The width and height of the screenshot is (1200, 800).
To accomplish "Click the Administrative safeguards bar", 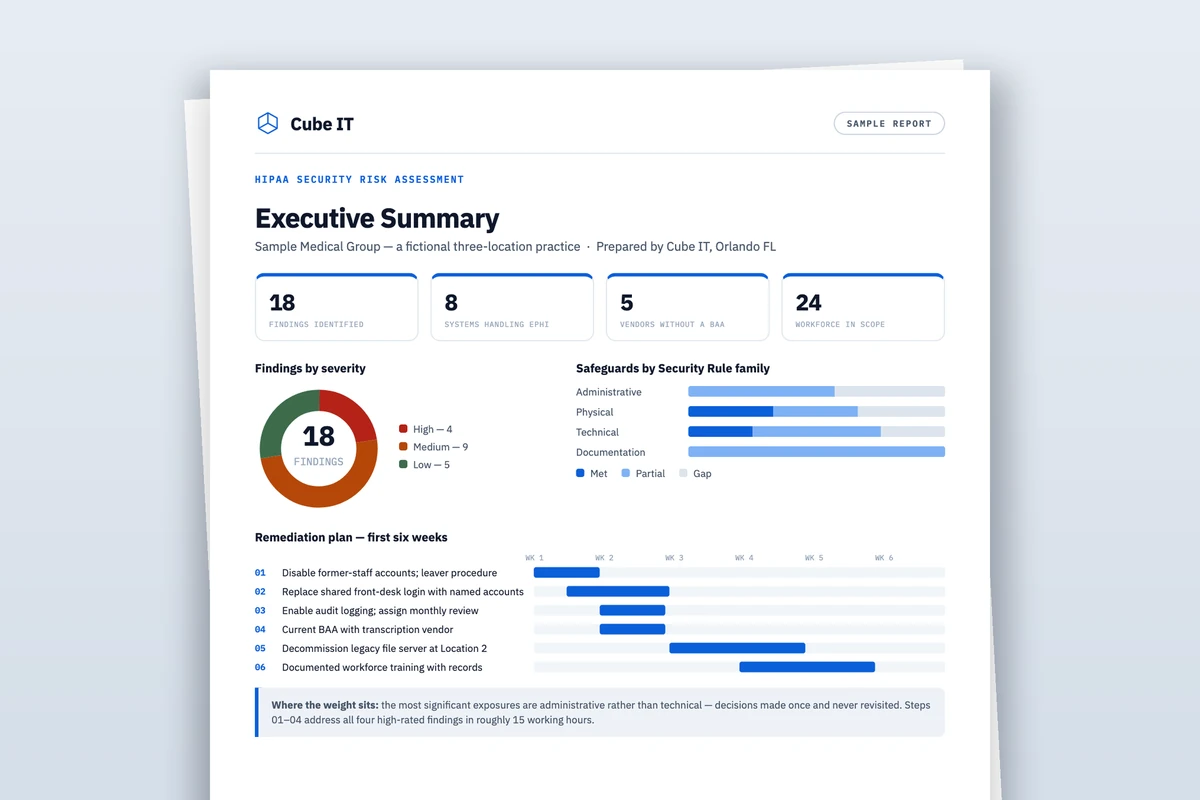I will [x=816, y=392].
